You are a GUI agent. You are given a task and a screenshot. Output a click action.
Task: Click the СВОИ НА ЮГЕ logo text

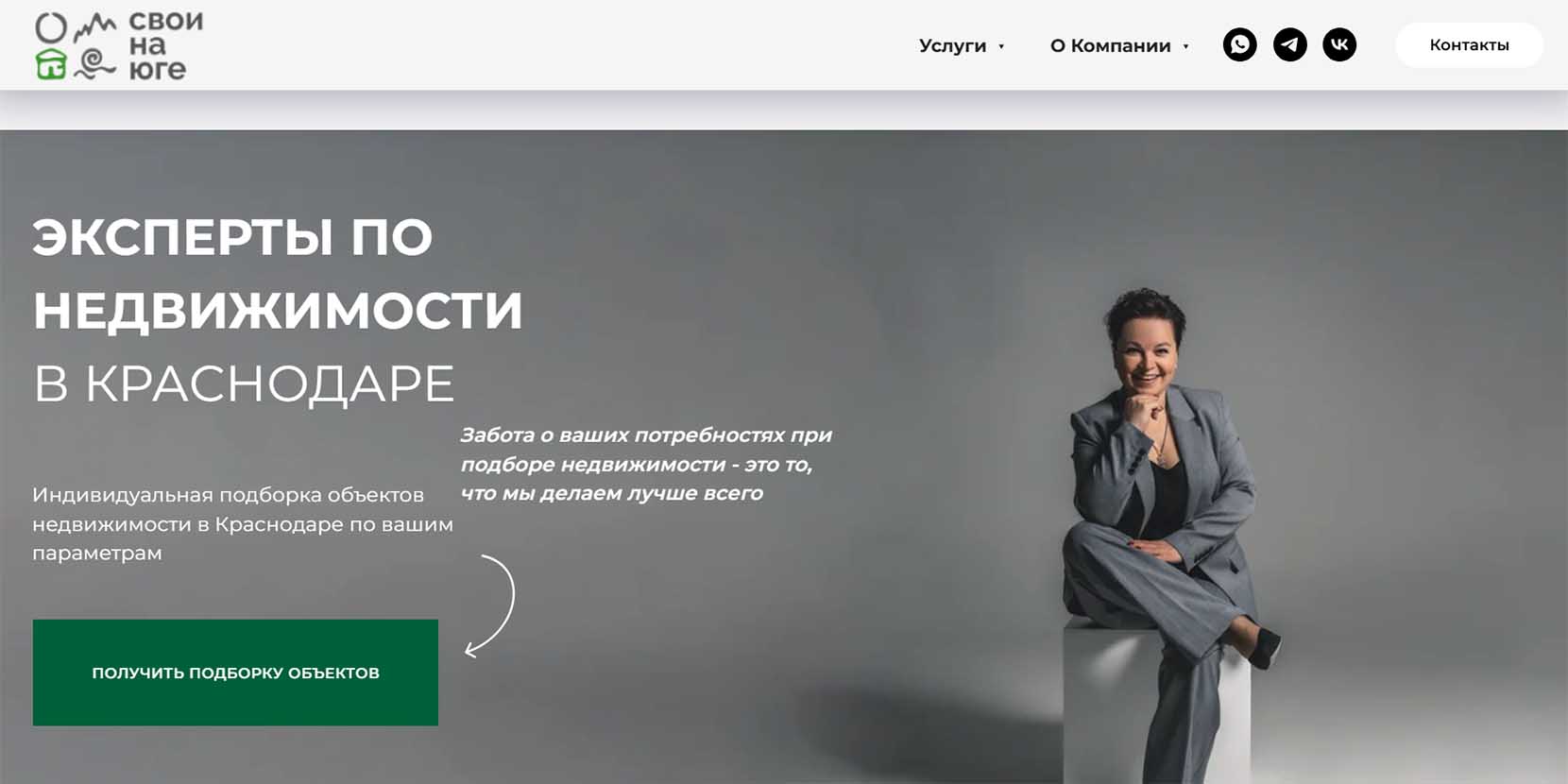[x=165, y=45]
